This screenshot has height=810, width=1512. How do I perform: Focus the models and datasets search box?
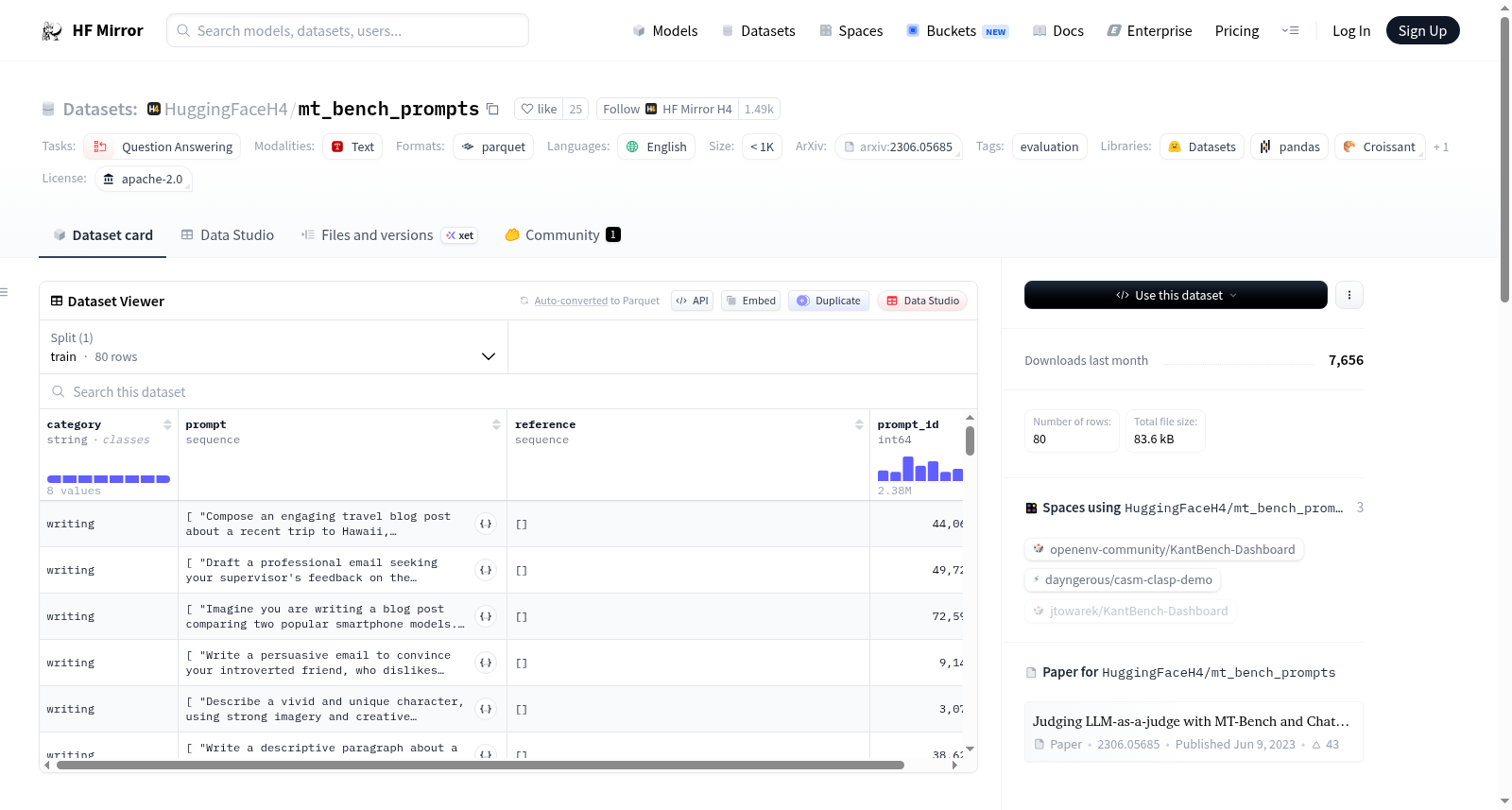348,30
